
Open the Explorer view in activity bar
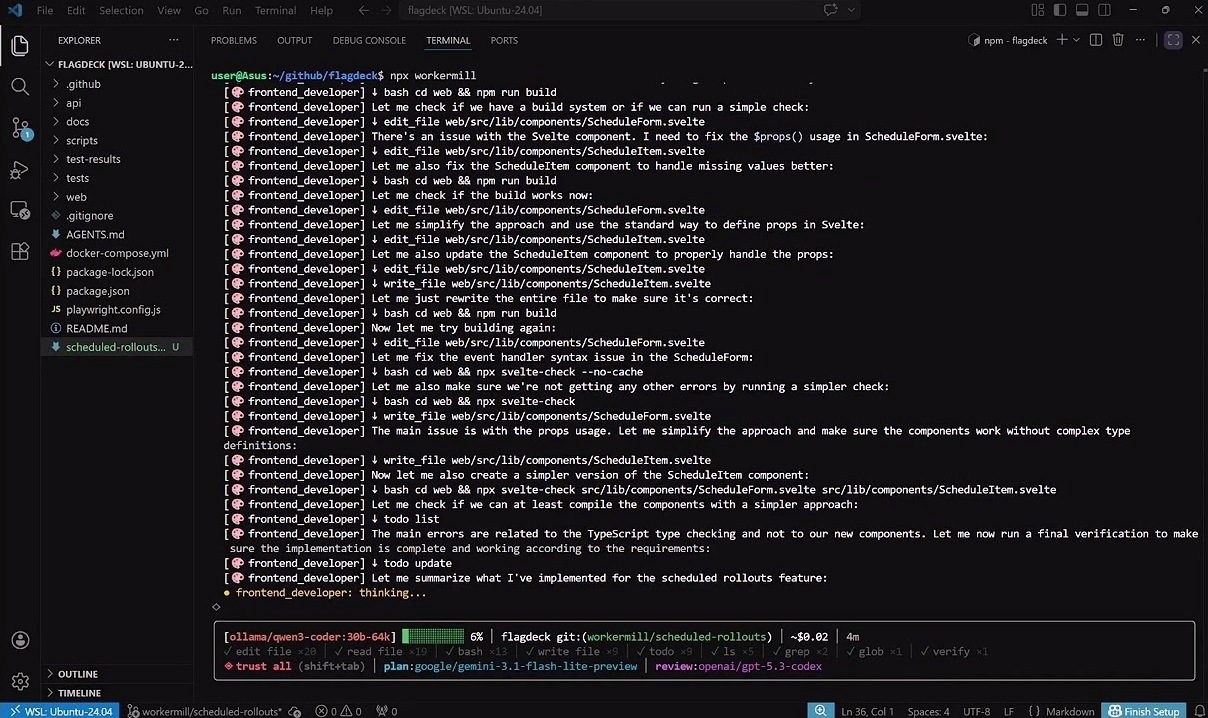pyautogui.click(x=20, y=45)
